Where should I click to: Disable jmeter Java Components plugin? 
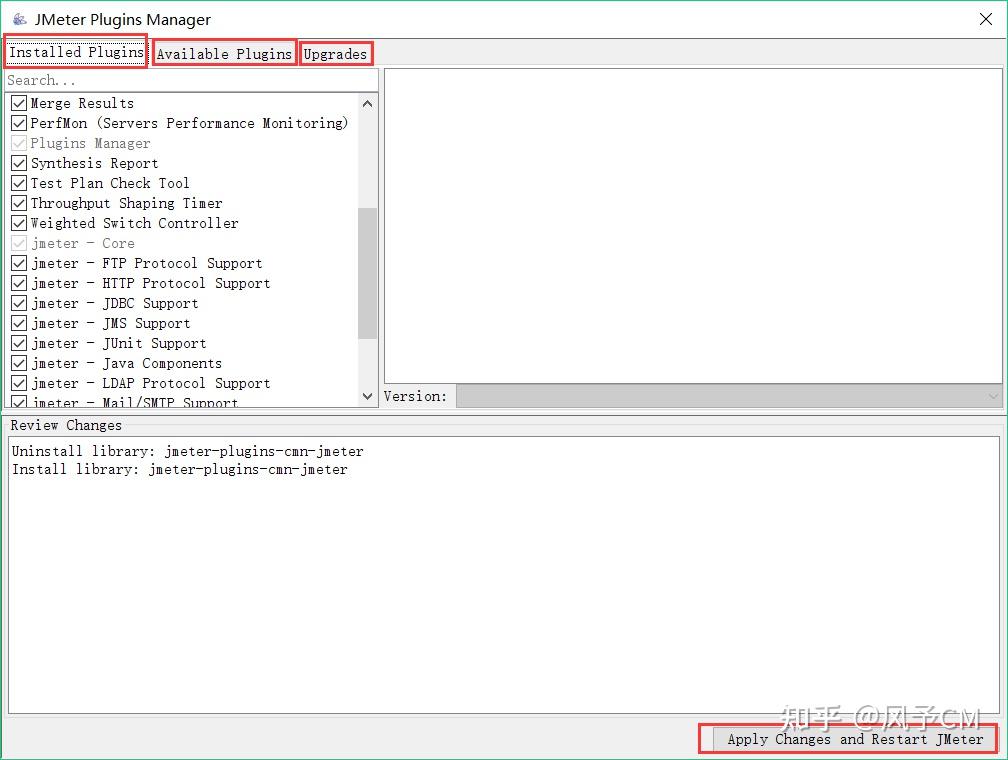(18, 362)
